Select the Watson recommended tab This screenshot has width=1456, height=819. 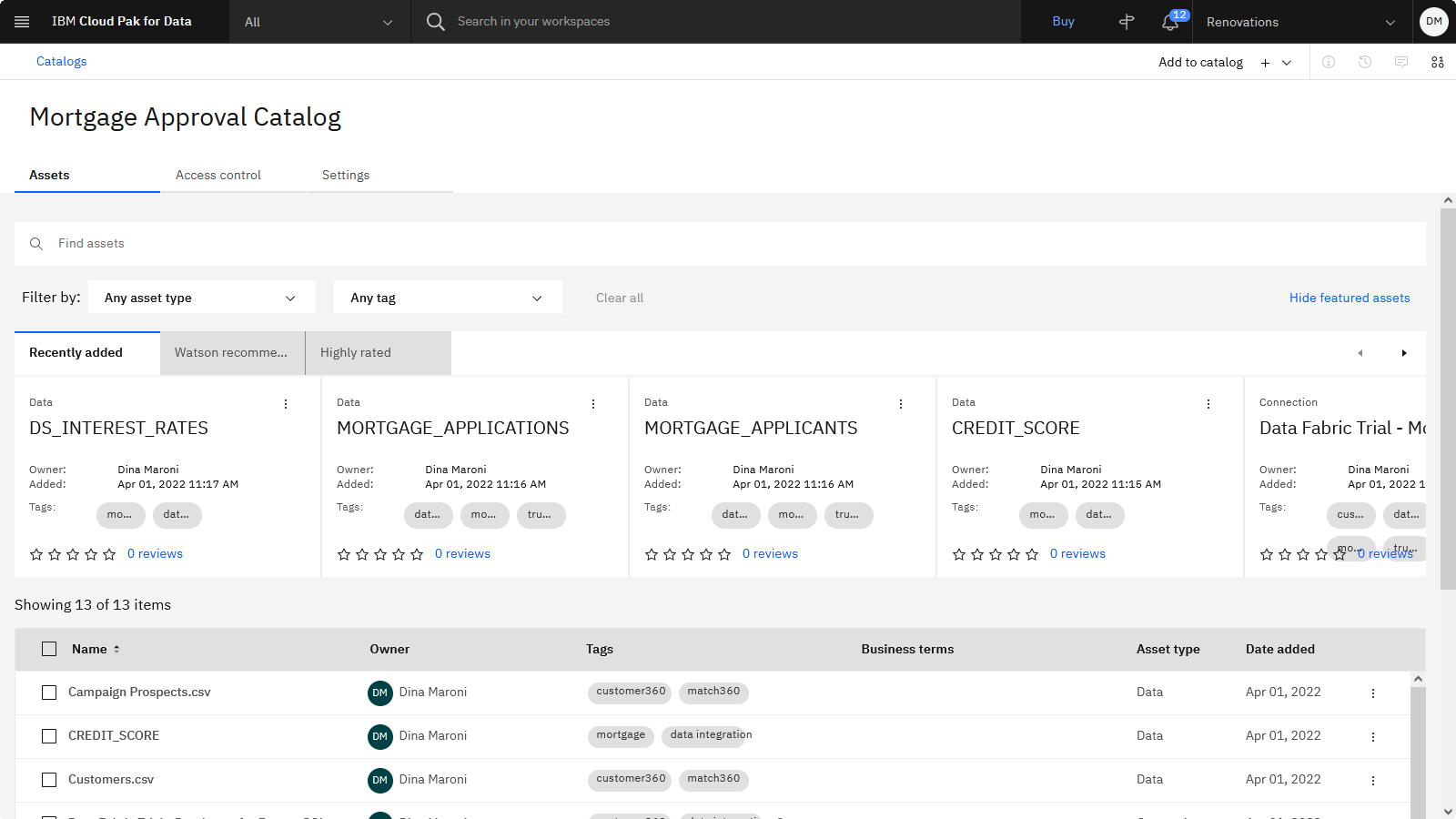[232, 353]
